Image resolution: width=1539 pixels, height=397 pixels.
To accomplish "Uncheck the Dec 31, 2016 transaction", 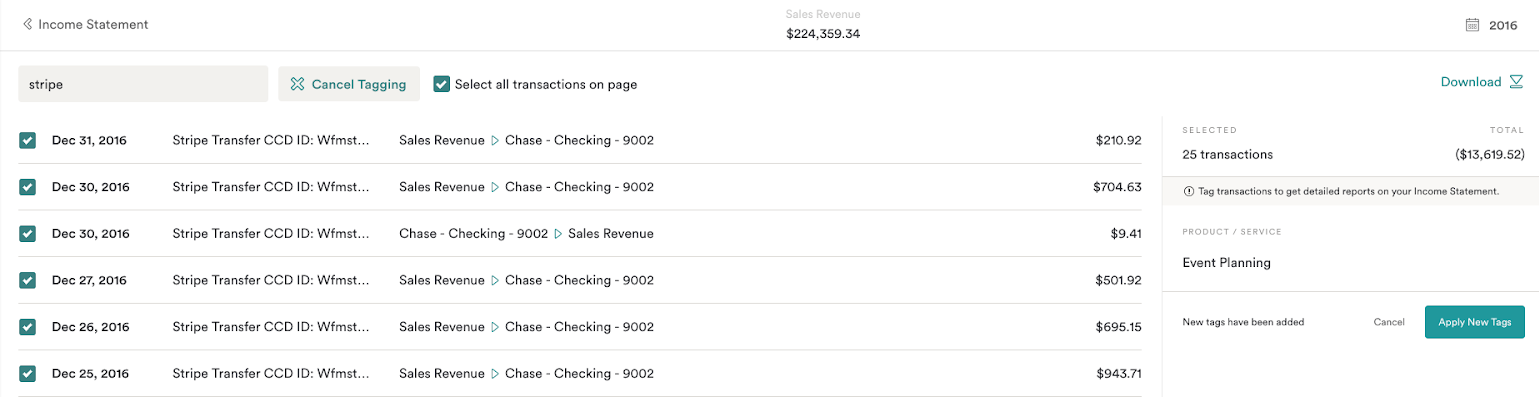I will [28, 141].
